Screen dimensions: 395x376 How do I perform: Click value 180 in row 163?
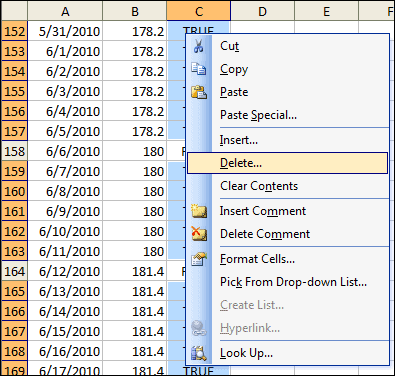tap(135, 251)
